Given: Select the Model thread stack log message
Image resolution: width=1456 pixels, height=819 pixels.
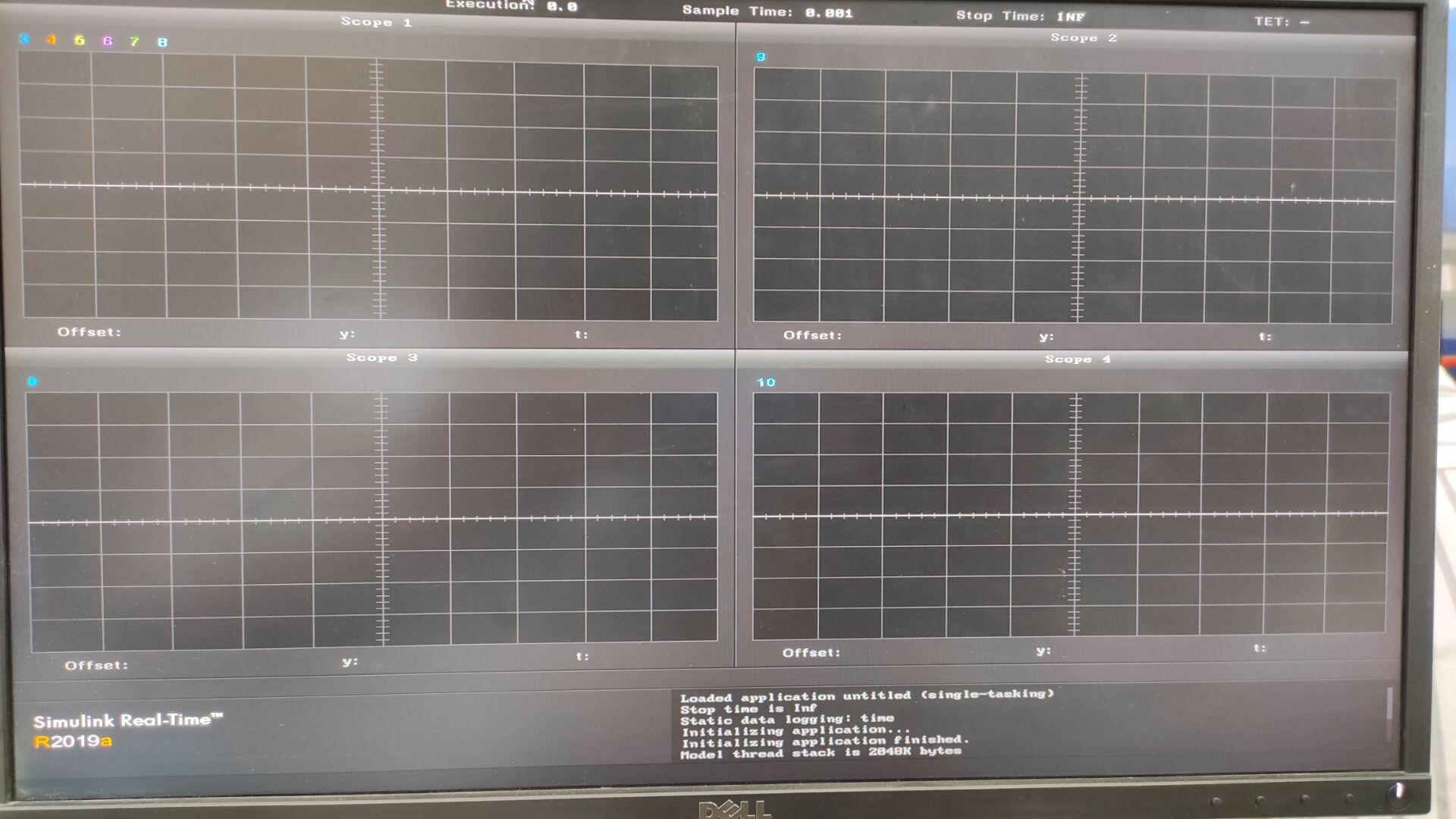Looking at the screenshot, I should click(x=821, y=752).
